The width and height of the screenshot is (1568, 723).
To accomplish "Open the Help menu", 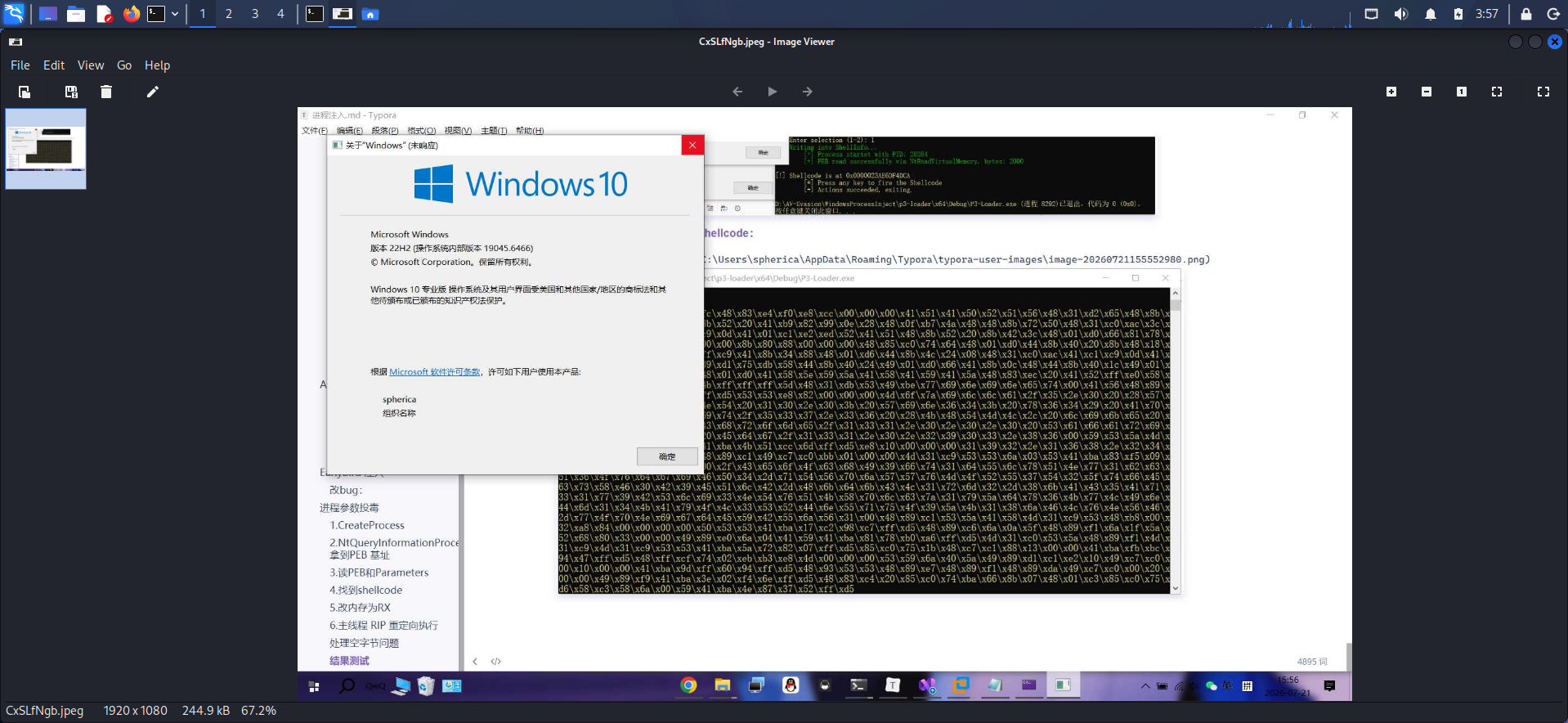I will click(x=157, y=65).
